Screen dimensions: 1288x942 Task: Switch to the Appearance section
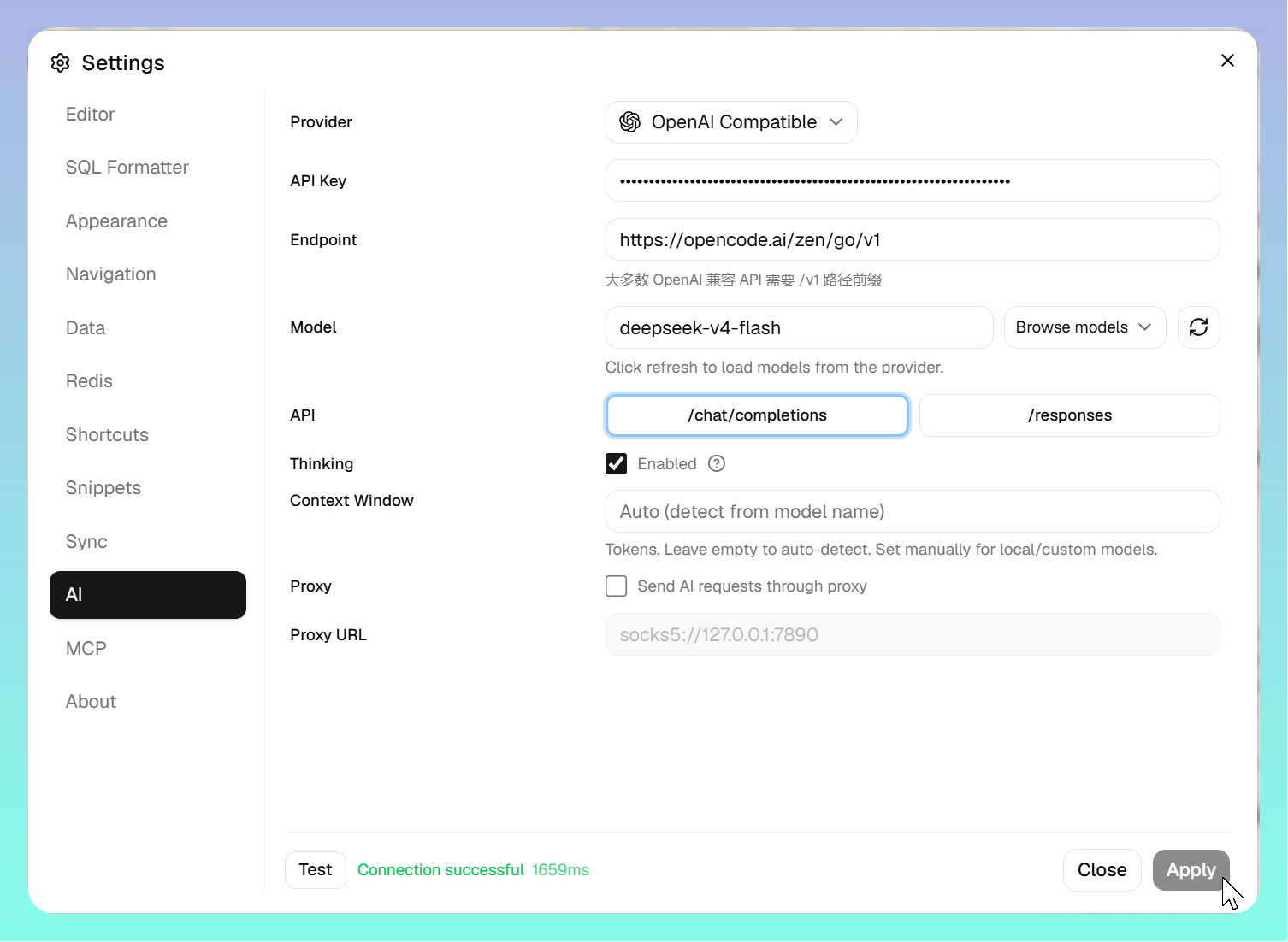click(148, 221)
